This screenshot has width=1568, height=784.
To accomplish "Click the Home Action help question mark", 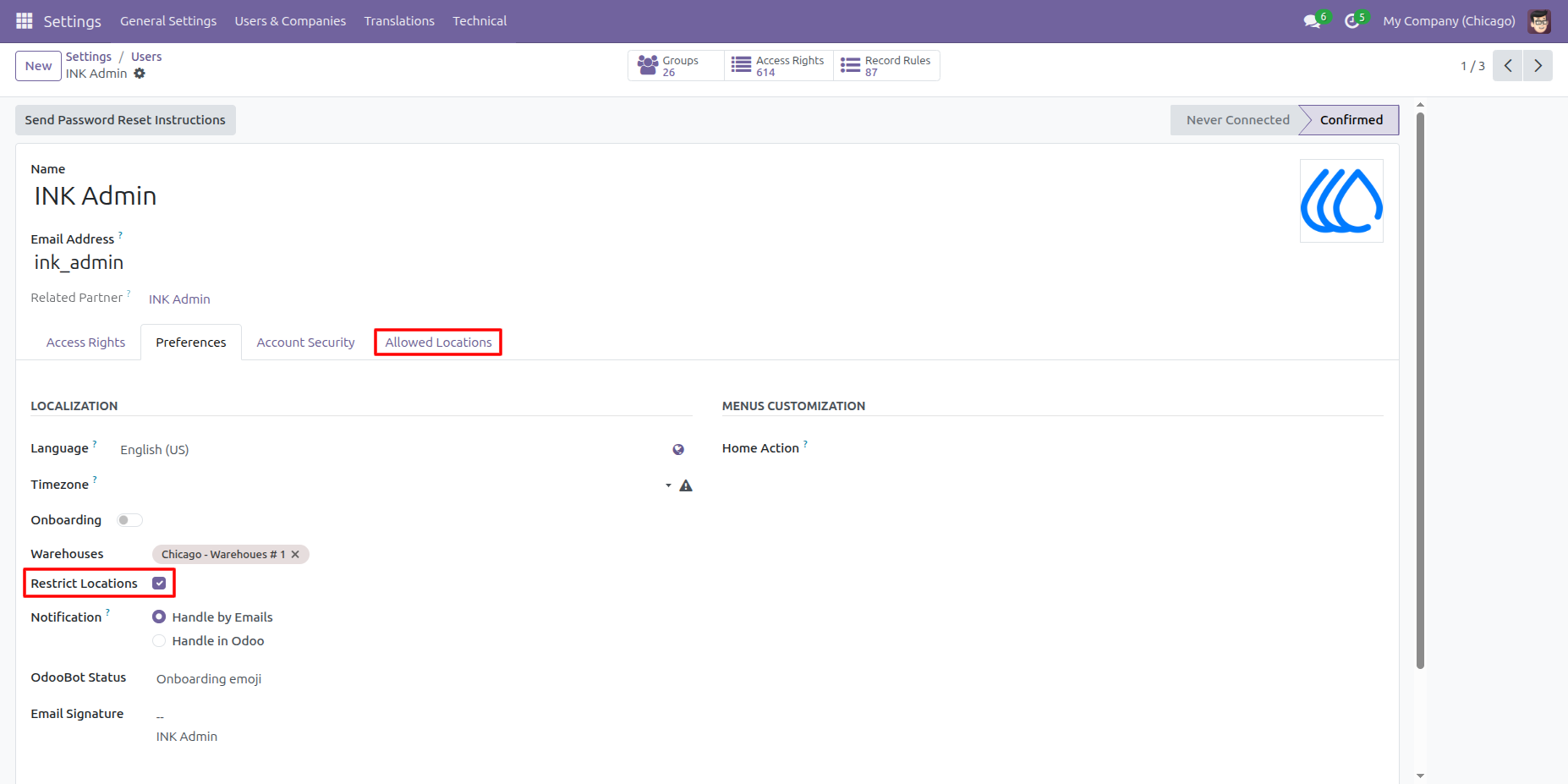I will coord(805,443).
